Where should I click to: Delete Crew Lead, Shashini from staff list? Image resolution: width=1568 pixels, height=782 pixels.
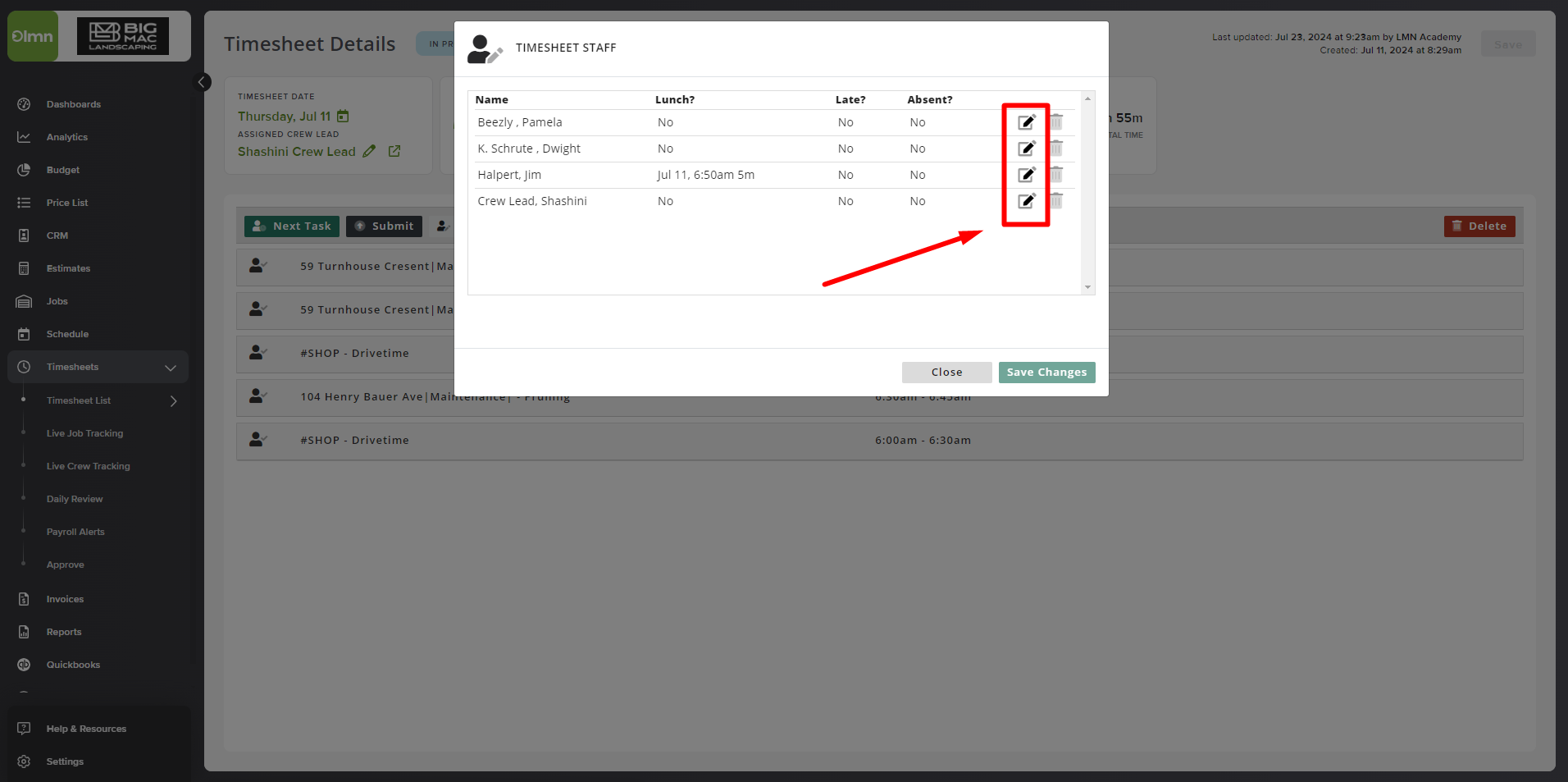click(x=1056, y=201)
